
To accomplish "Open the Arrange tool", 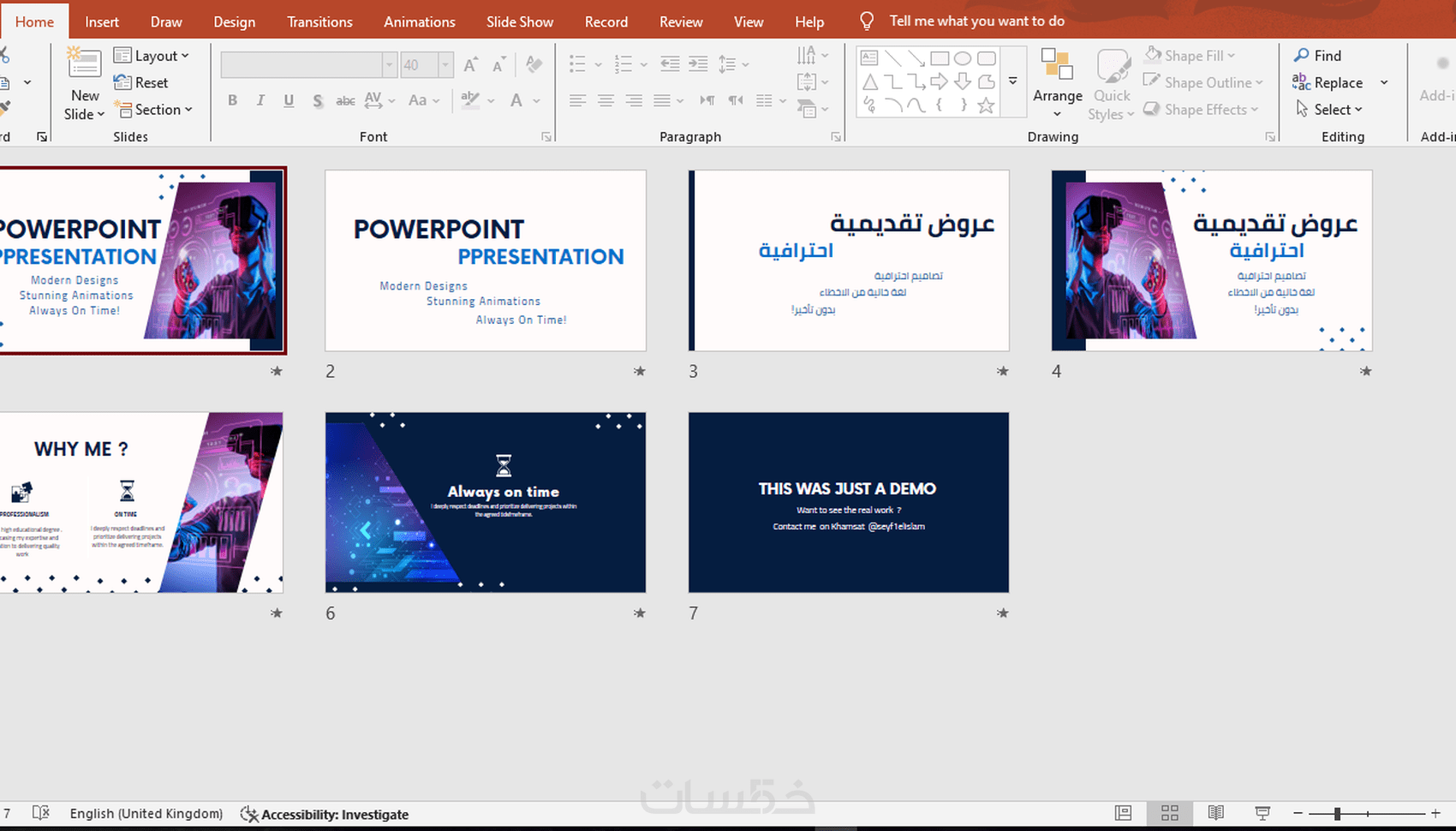I will point(1057,84).
